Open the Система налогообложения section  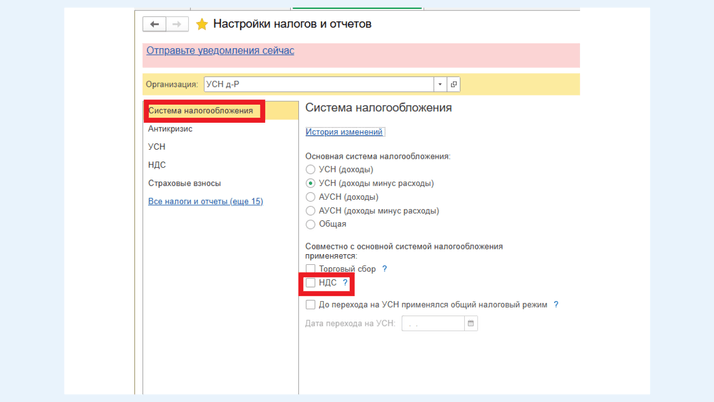221,111
